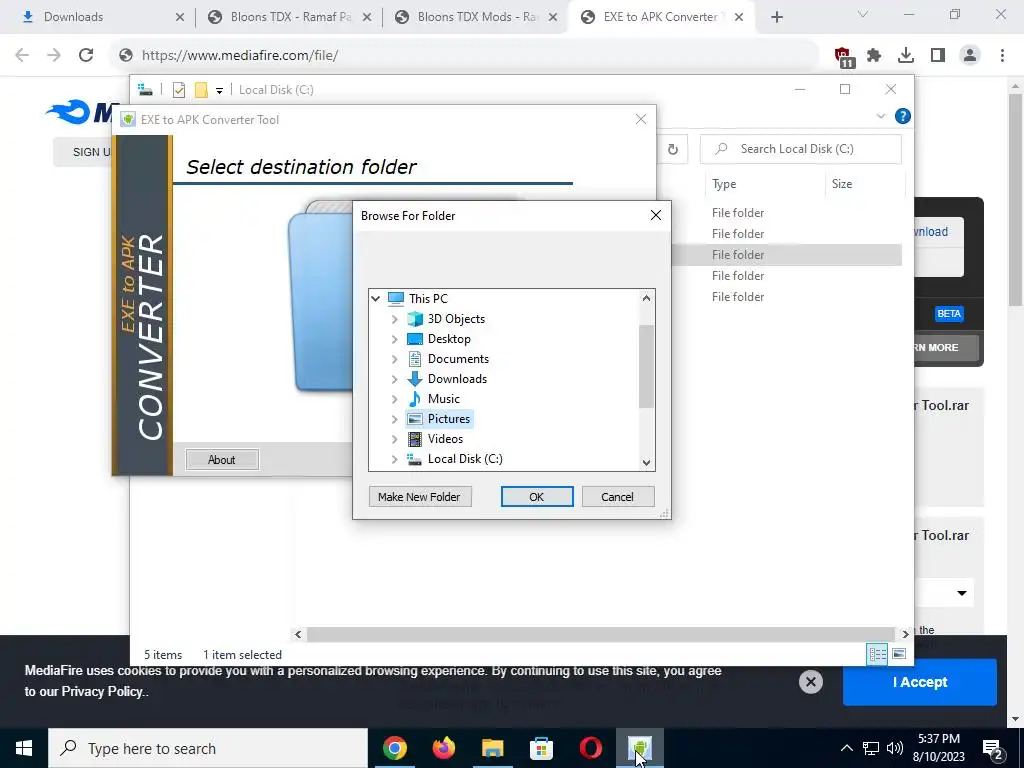The height and width of the screenshot is (768, 1024).
Task: Open the Chrome profile avatar
Action: pos(970,56)
